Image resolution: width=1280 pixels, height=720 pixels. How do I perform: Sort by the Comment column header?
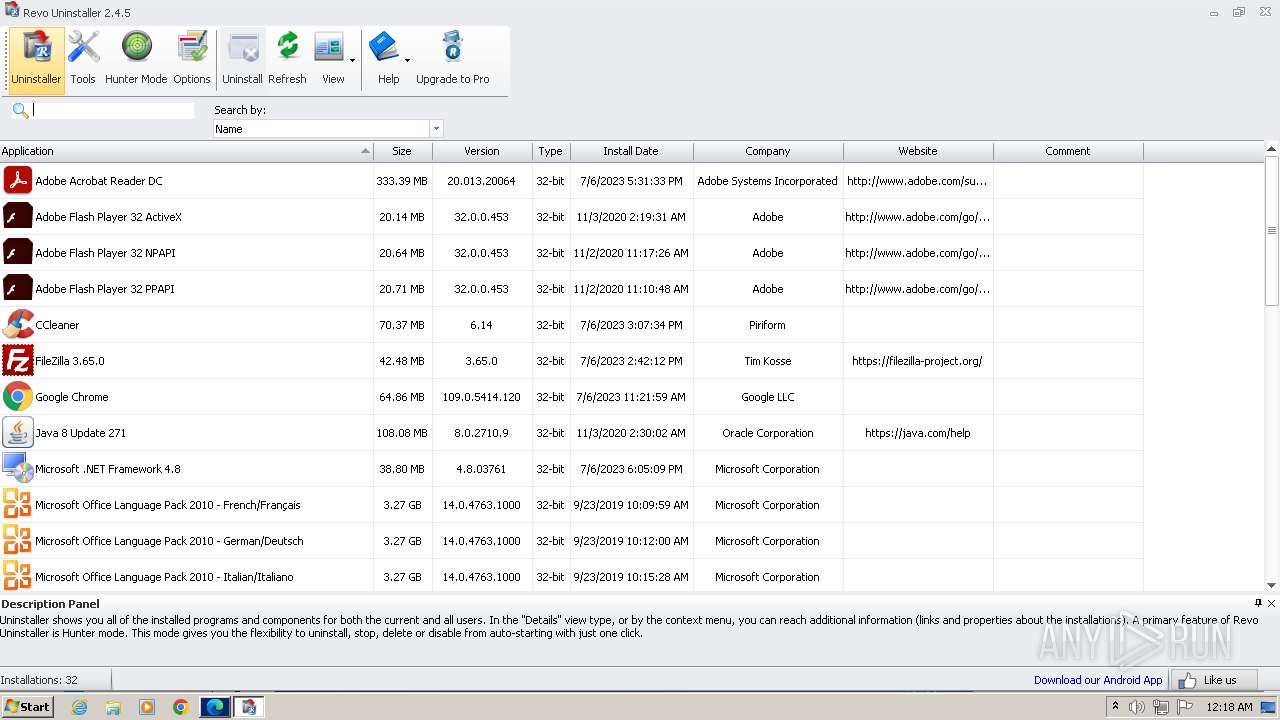coord(1068,151)
